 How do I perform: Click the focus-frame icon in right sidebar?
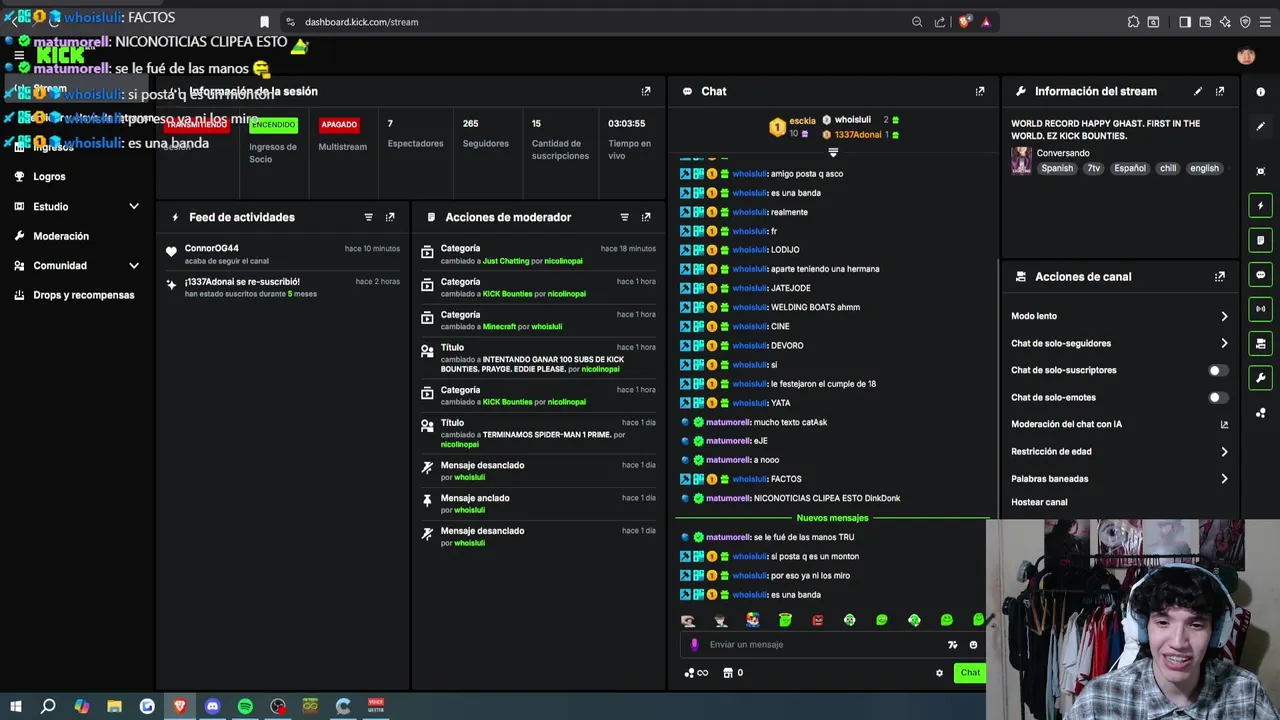(1260, 171)
